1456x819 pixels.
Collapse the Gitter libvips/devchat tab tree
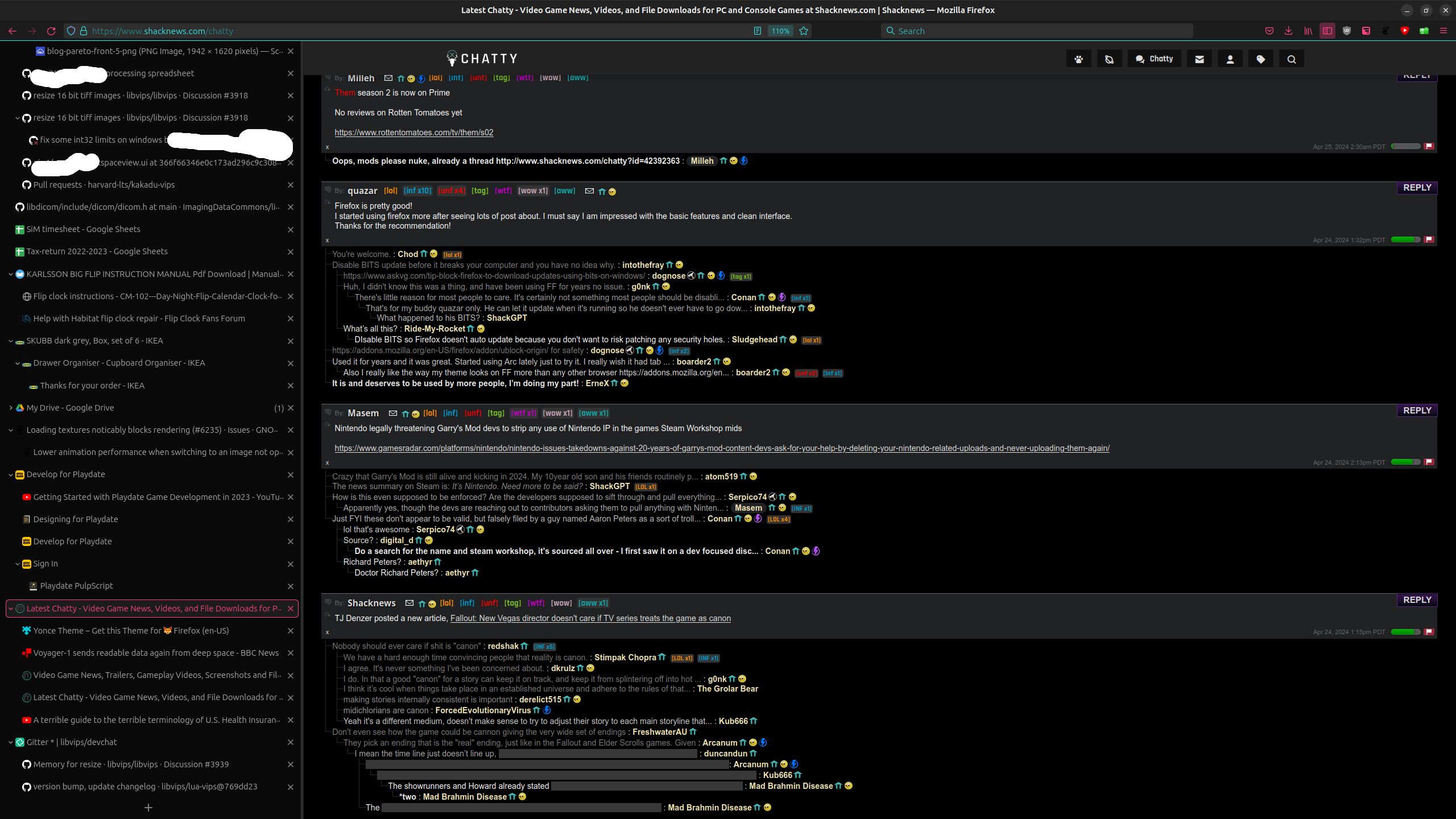click(x=10, y=742)
